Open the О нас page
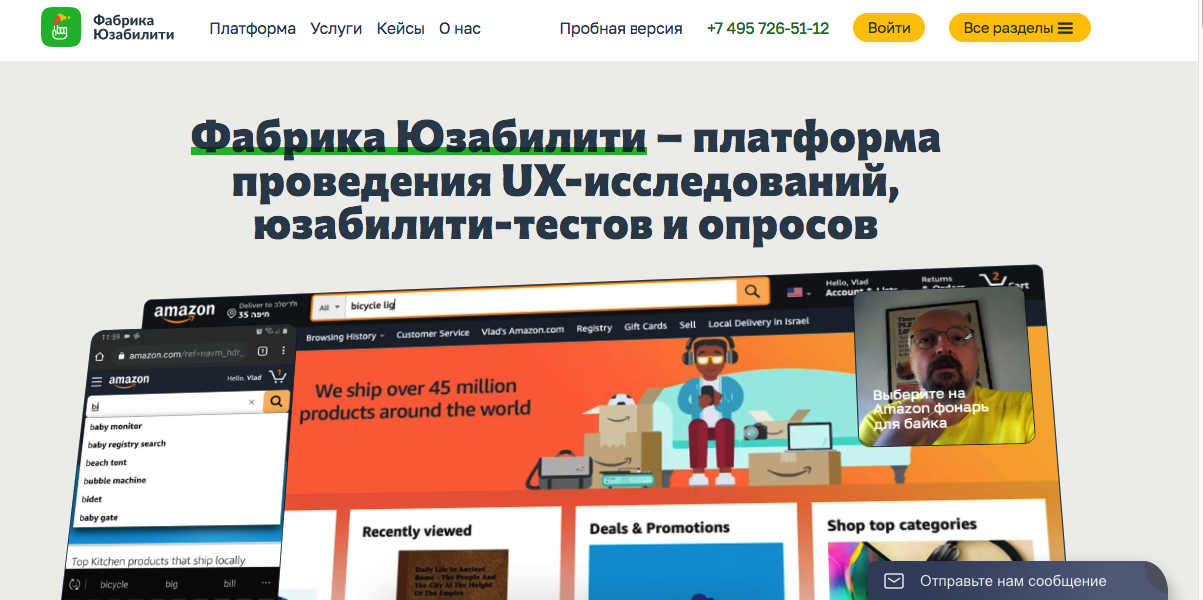This screenshot has width=1203, height=600. [x=460, y=28]
